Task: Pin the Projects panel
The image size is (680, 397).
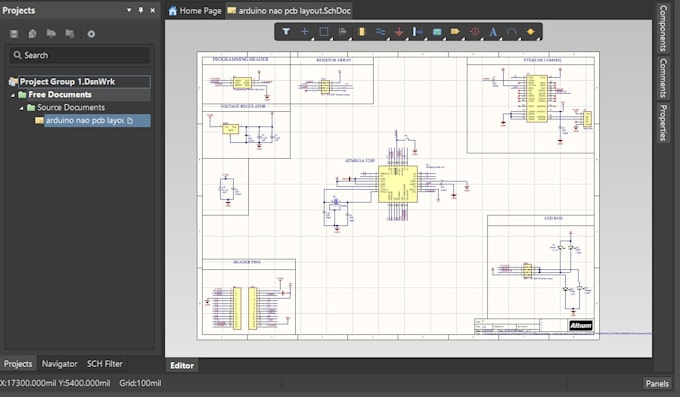Action: pos(141,10)
